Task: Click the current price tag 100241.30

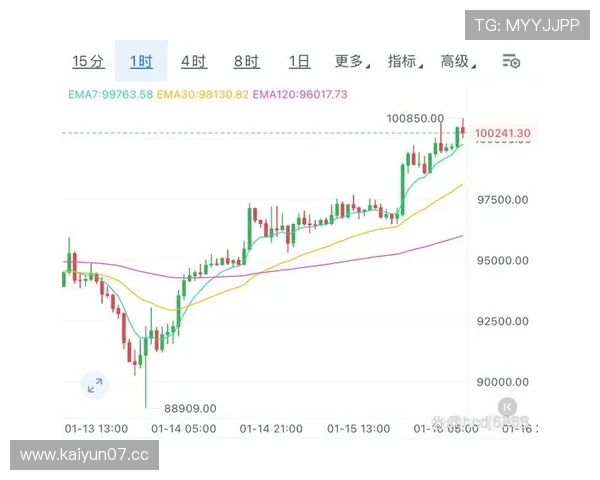Action: 502,133
